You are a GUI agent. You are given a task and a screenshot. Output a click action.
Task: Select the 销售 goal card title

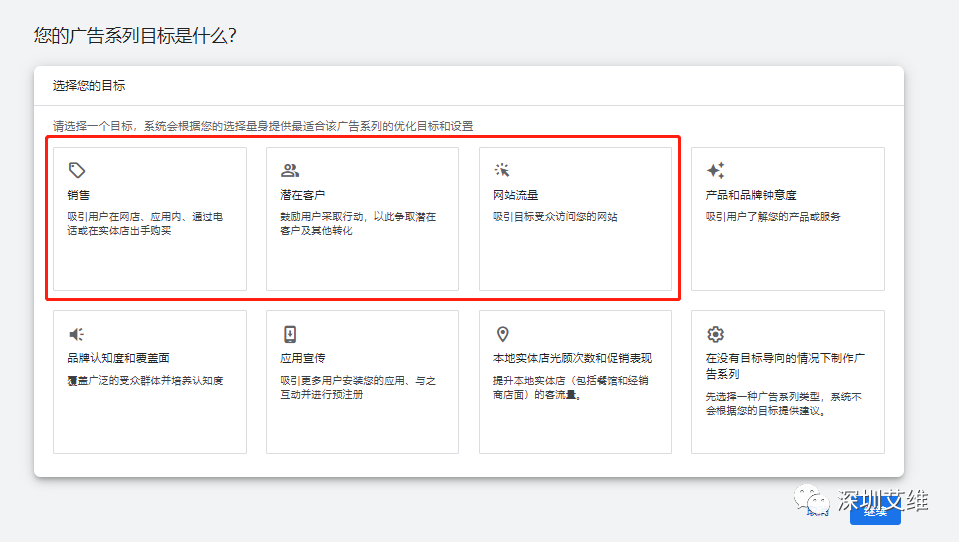click(79, 195)
